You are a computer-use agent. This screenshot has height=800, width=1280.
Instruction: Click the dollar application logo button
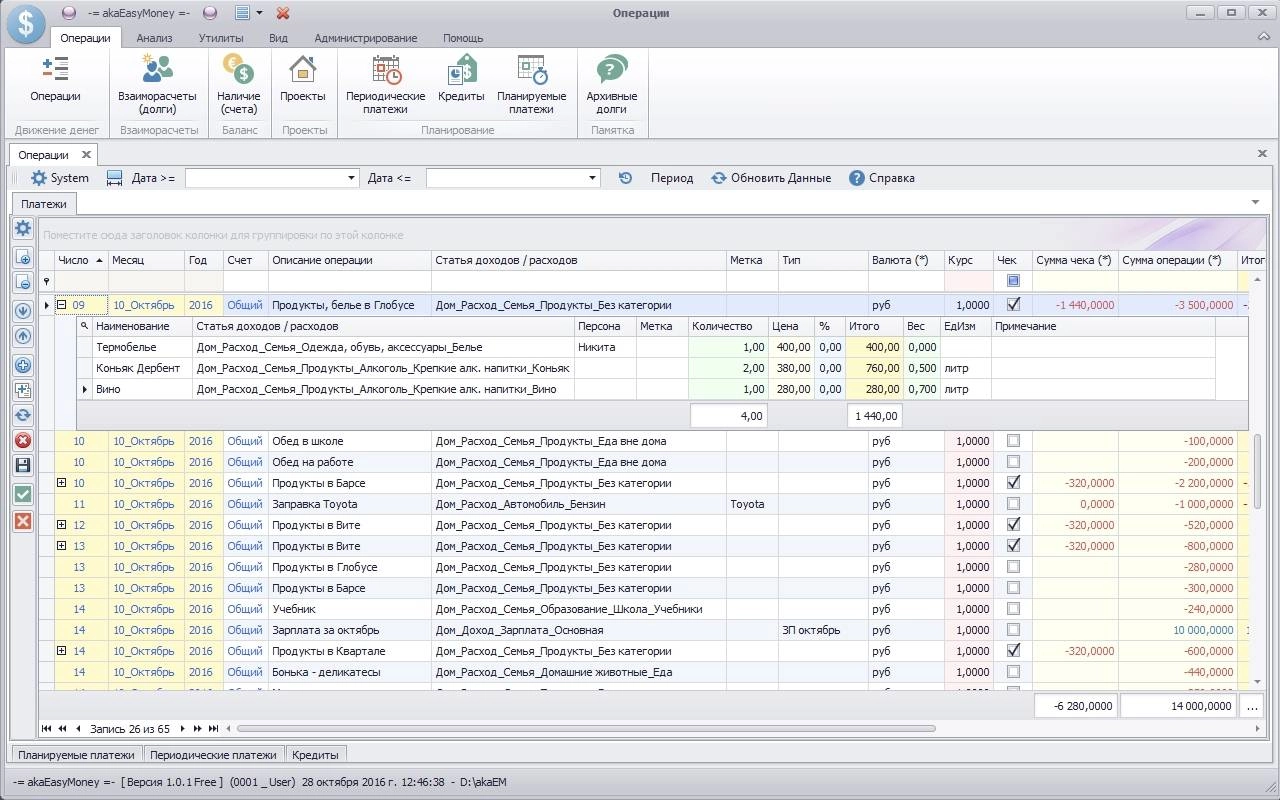tap(26, 24)
